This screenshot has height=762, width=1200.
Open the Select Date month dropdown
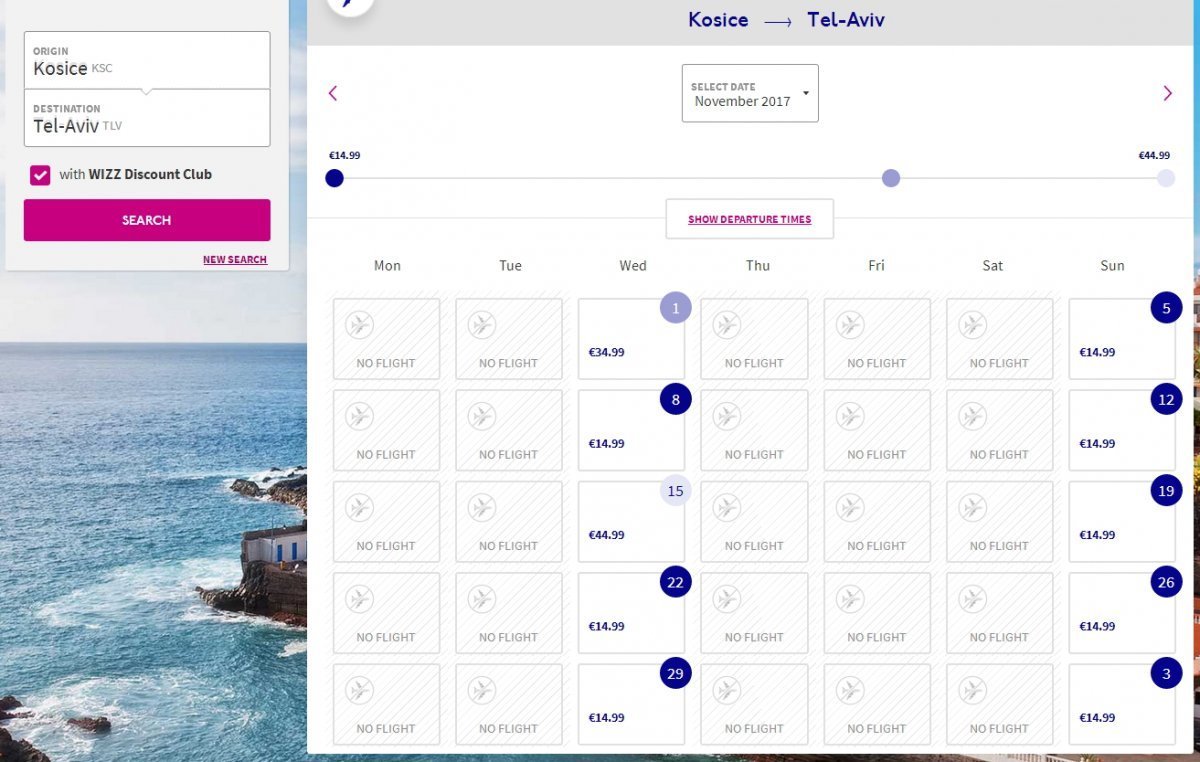(x=750, y=94)
